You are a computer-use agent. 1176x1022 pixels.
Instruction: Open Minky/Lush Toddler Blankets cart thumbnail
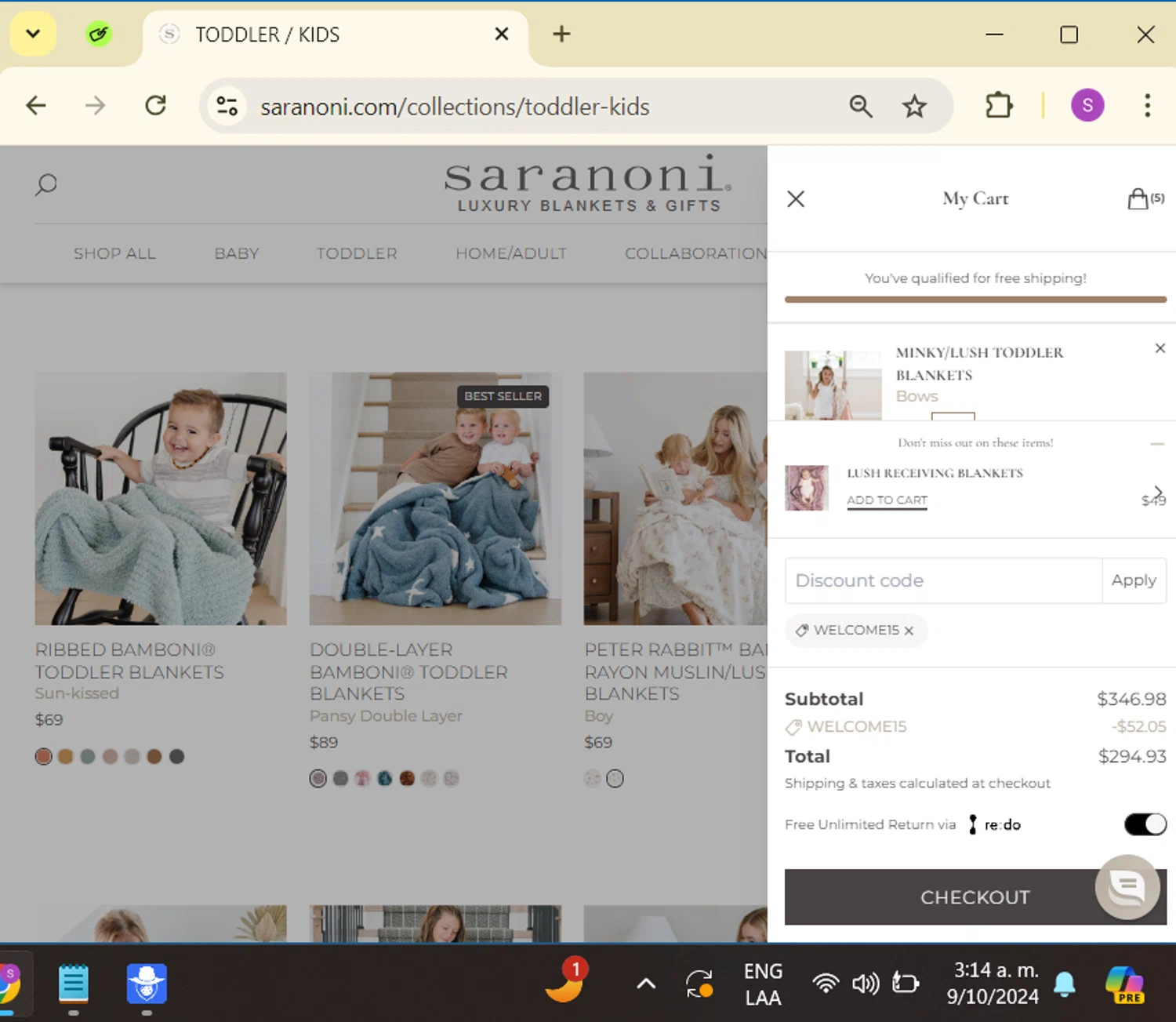tap(833, 385)
